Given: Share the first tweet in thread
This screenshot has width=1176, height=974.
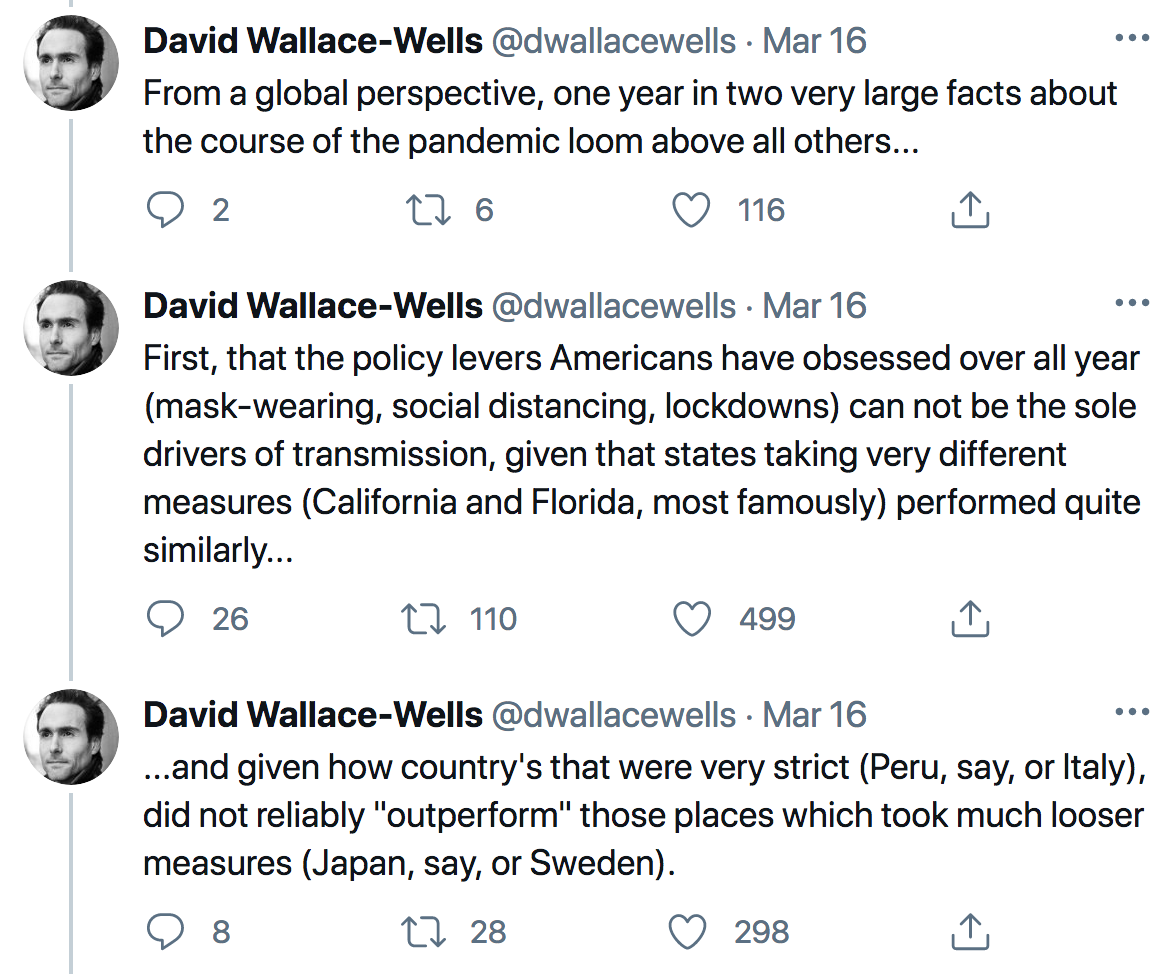Looking at the screenshot, I should click(x=968, y=210).
